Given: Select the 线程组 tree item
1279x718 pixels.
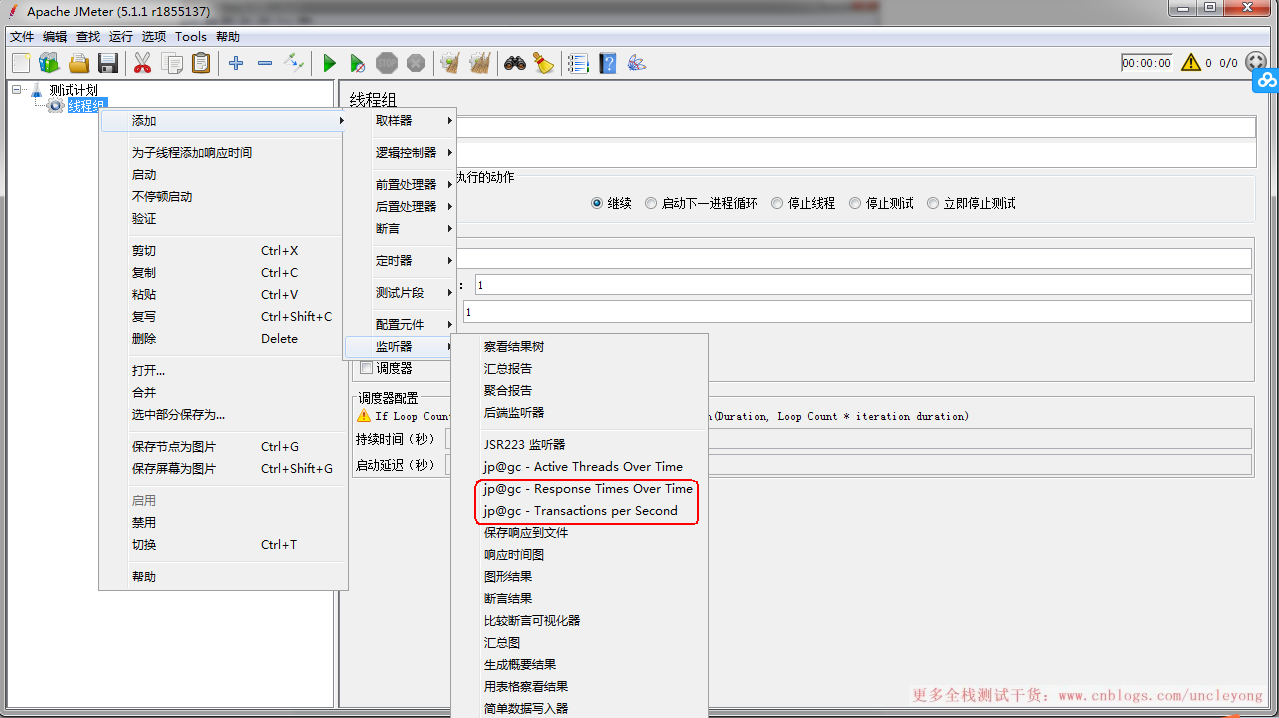Looking at the screenshot, I should [x=86, y=106].
